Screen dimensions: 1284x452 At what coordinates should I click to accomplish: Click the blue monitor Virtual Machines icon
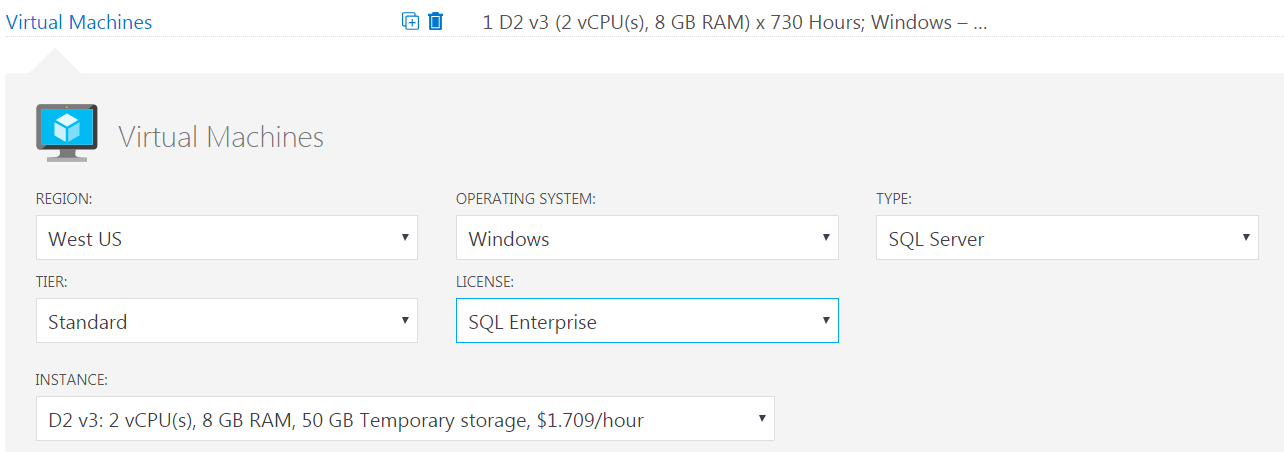tap(66, 133)
